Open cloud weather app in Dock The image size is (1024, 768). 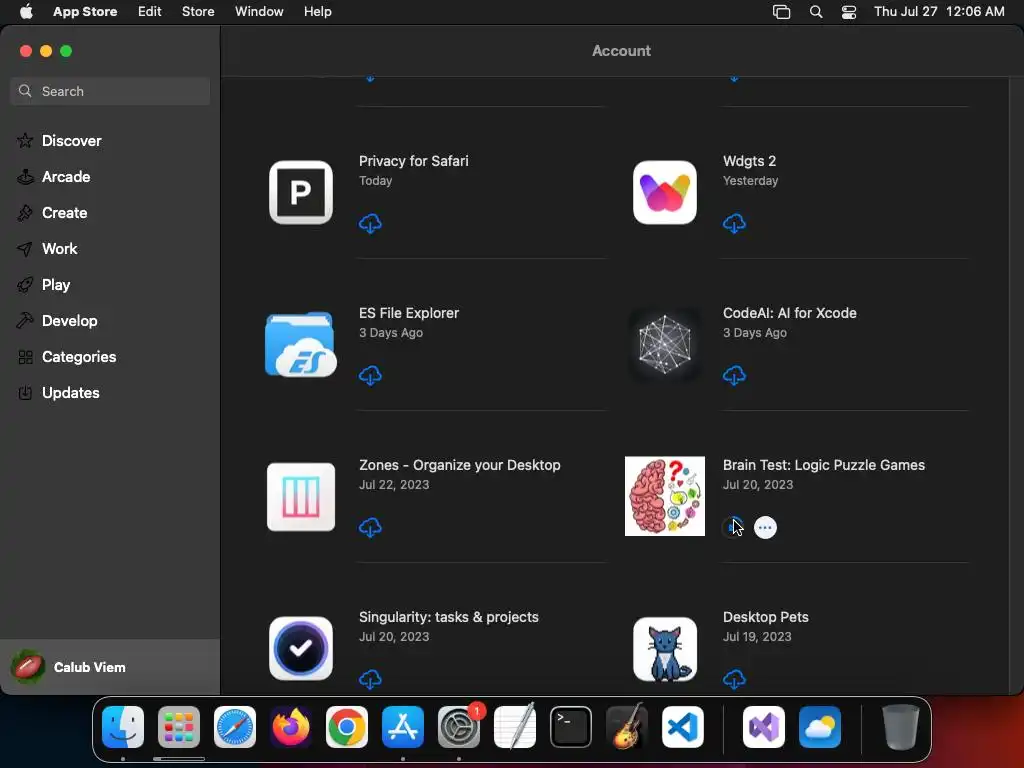820,726
